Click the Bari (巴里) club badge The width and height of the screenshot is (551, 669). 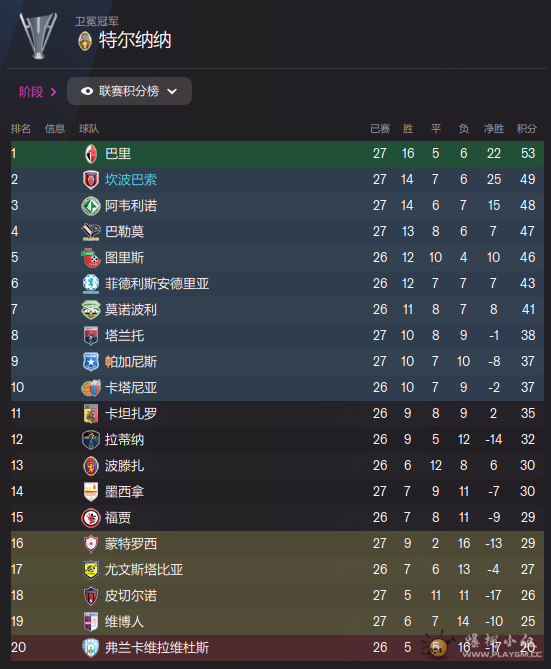point(90,154)
